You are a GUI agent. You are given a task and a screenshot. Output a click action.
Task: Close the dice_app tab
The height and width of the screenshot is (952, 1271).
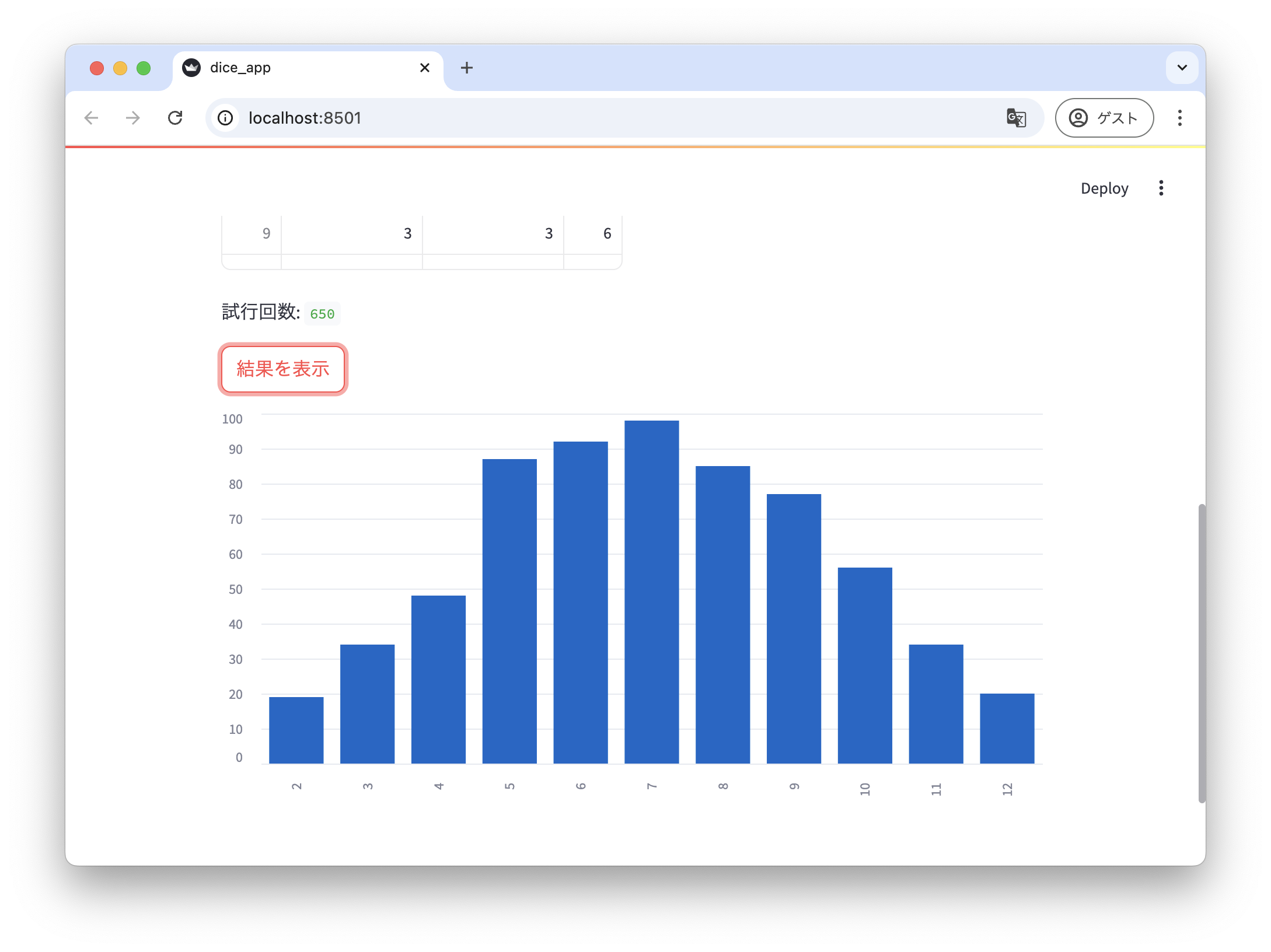click(425, 68)
